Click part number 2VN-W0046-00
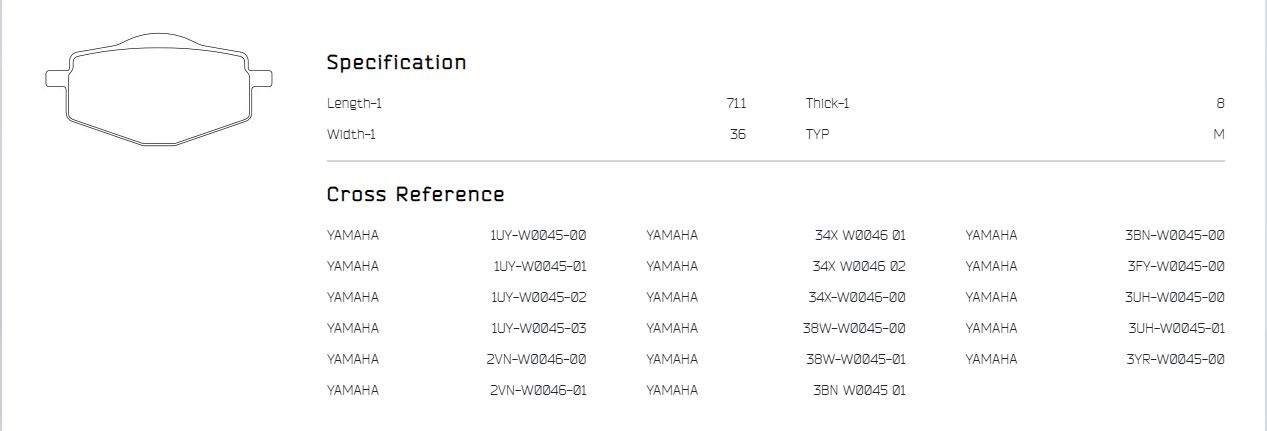 [x=536, y=360]
